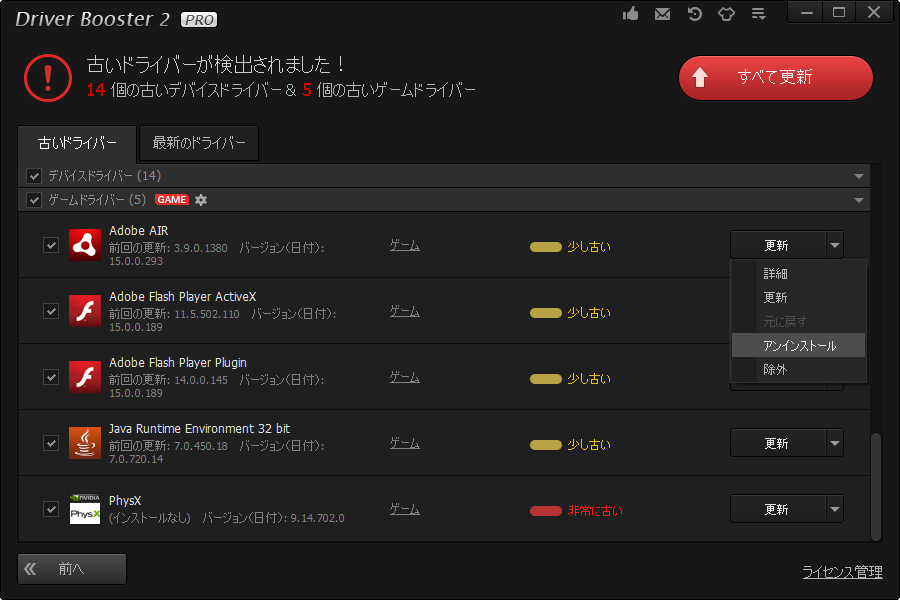This screenshot has height=600, width=900.
Task: Go back with the 前へ button
Action: tap(72, 569)
